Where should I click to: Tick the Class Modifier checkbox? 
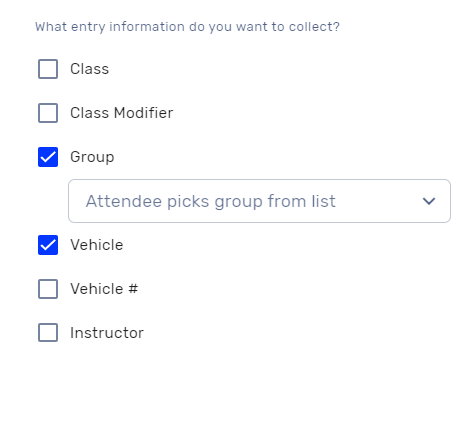click(48, 113)
